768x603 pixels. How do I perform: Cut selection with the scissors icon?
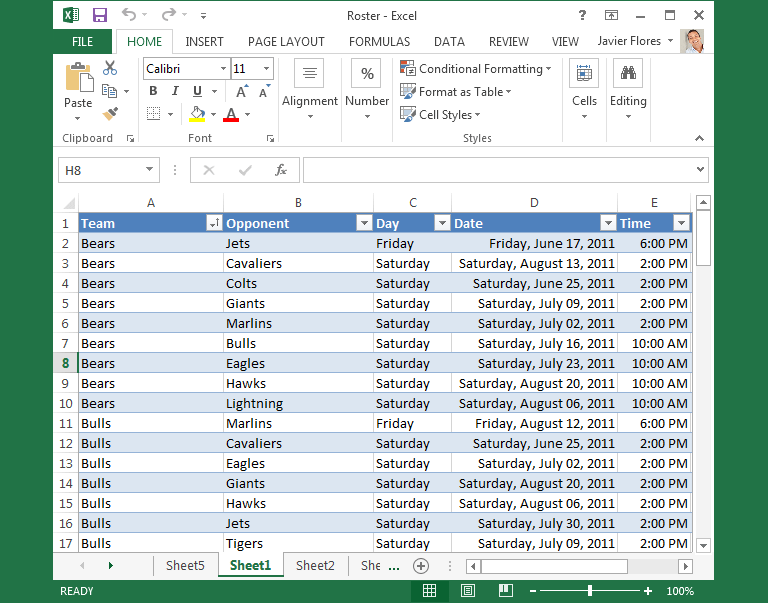tap(110, 68)
